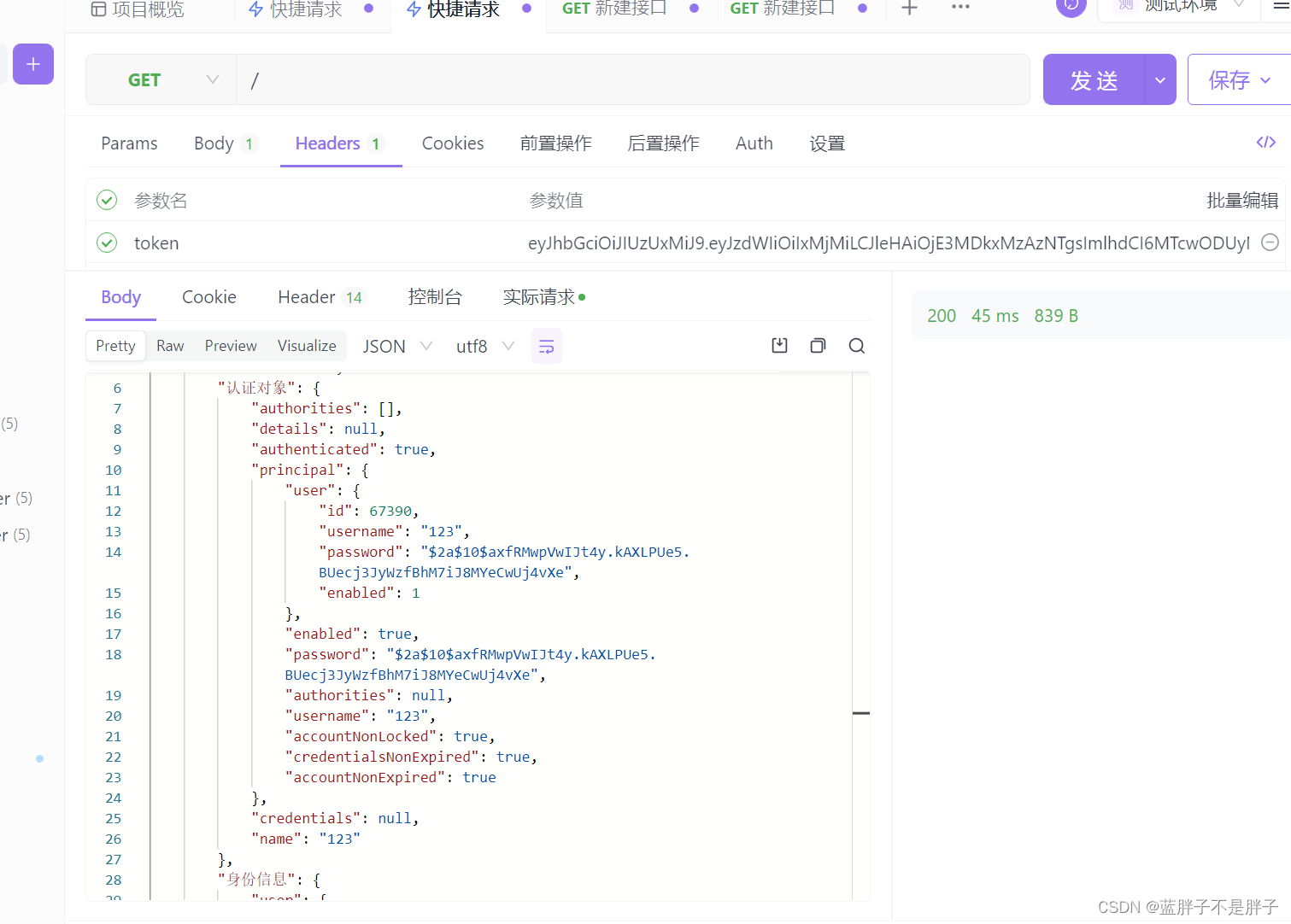Expand the send button dropdown arrow
The height and width of the screenshot is (924, 1291).
coord(1160,79)
